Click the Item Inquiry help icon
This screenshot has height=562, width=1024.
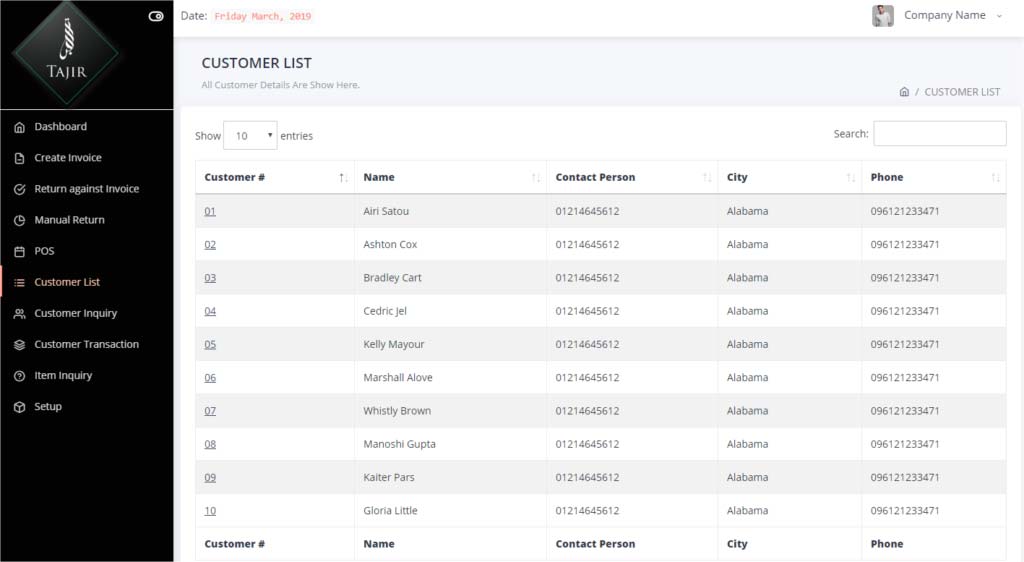point(20,376)
